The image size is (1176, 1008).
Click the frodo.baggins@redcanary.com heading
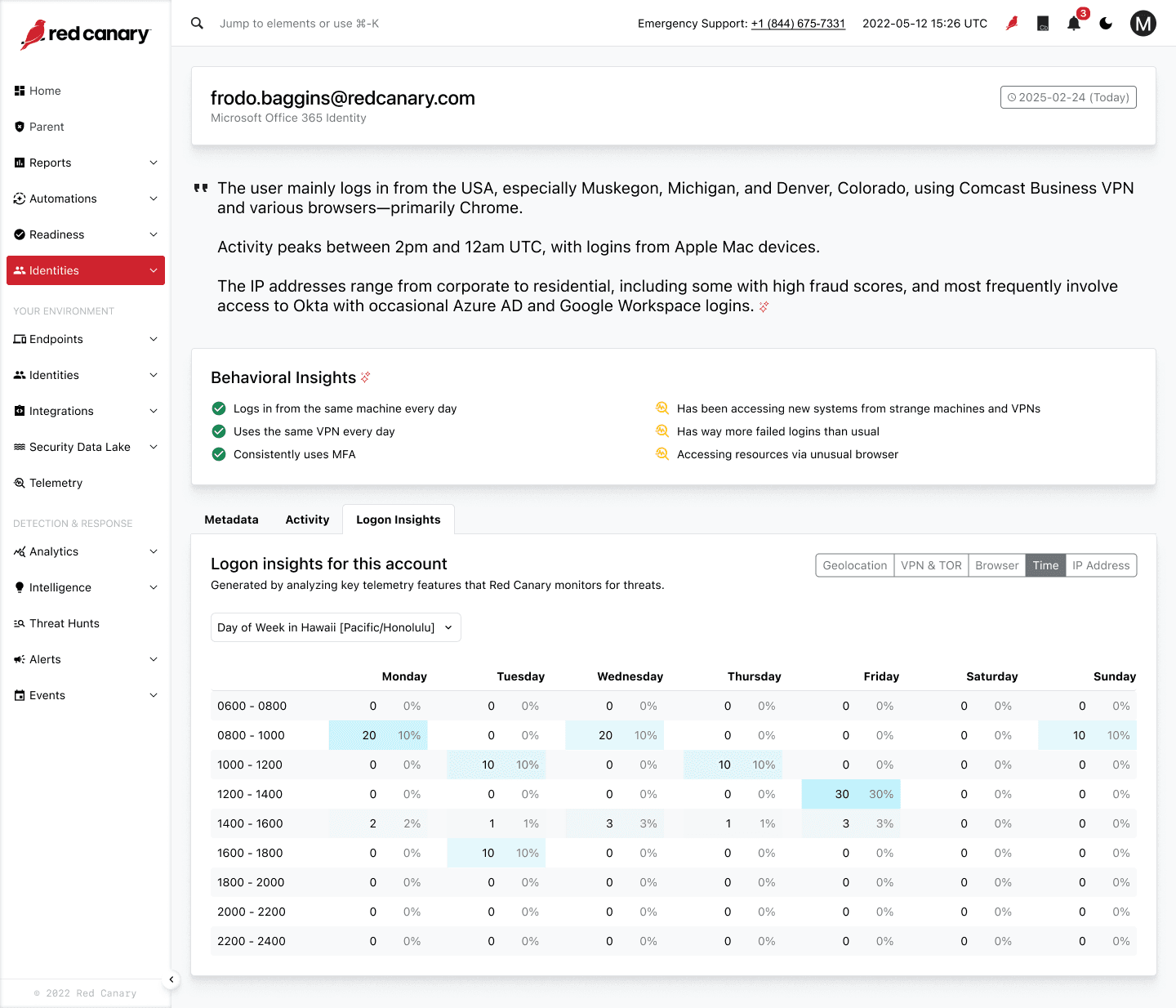(343, 98)
